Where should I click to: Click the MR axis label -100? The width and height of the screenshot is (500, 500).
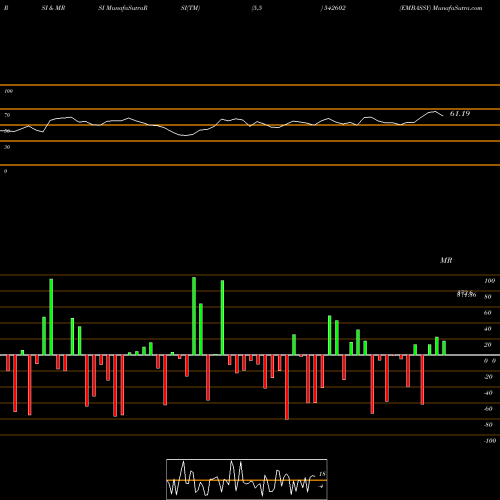(x=490, y=441)
